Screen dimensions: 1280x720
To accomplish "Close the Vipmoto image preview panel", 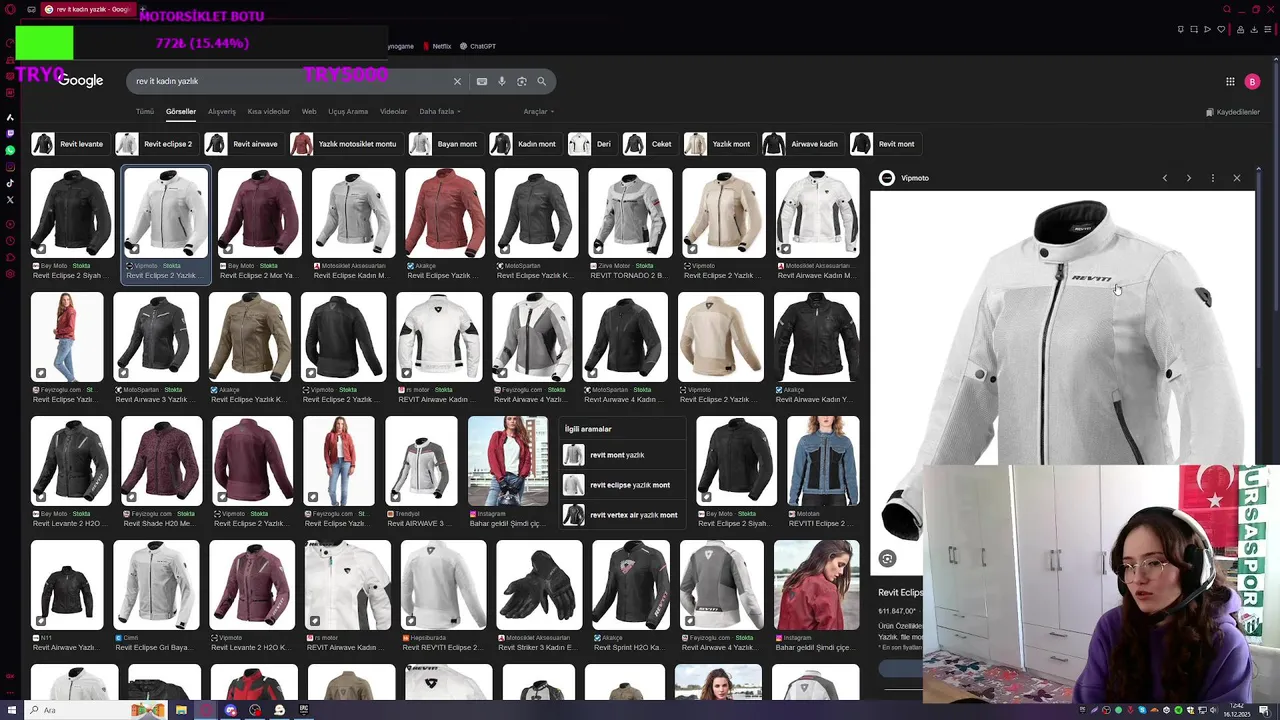I will pos(1237,178).
